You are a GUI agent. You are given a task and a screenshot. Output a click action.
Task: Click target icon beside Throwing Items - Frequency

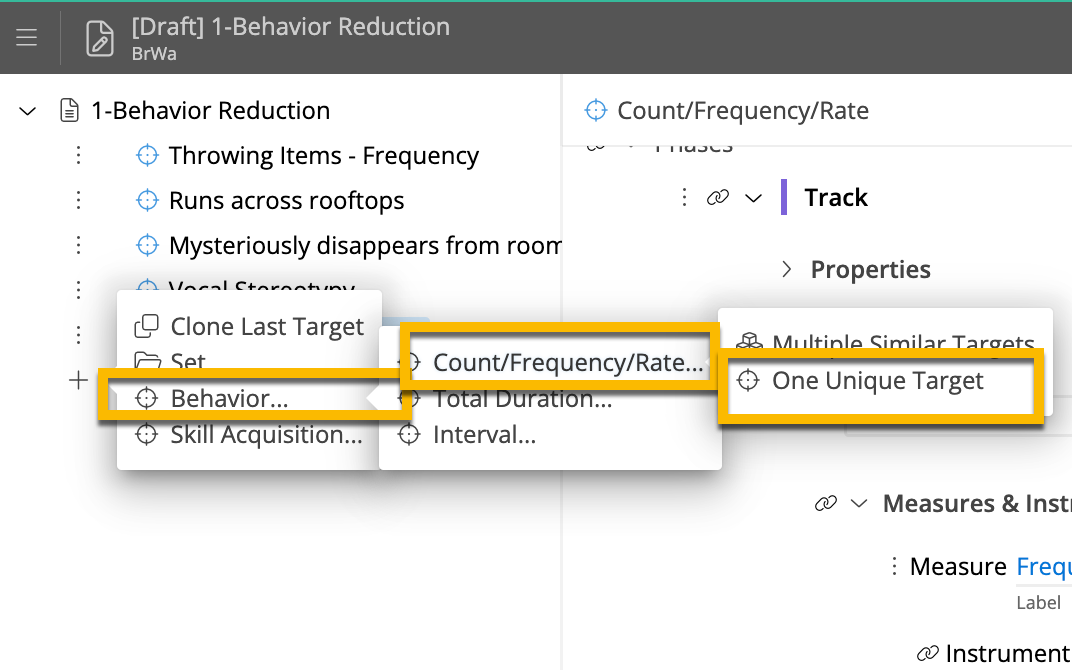pos(148,155)
